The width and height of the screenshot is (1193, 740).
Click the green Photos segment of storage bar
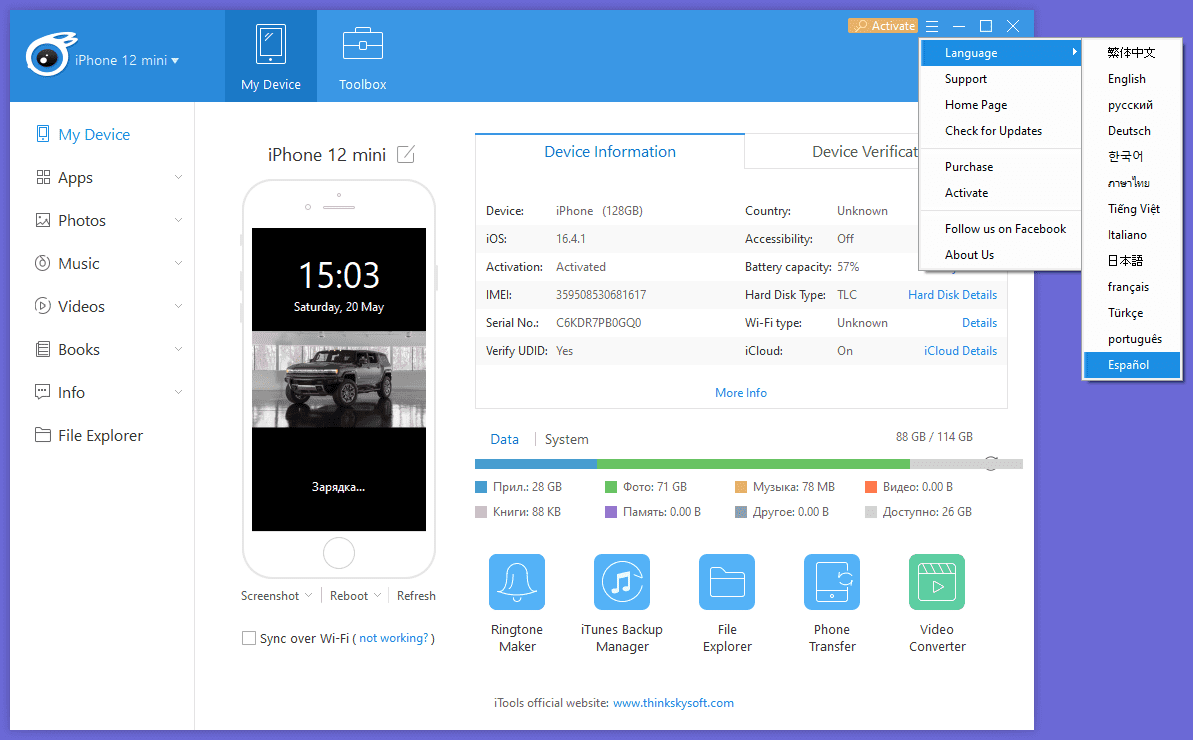[x=753, y=463]
